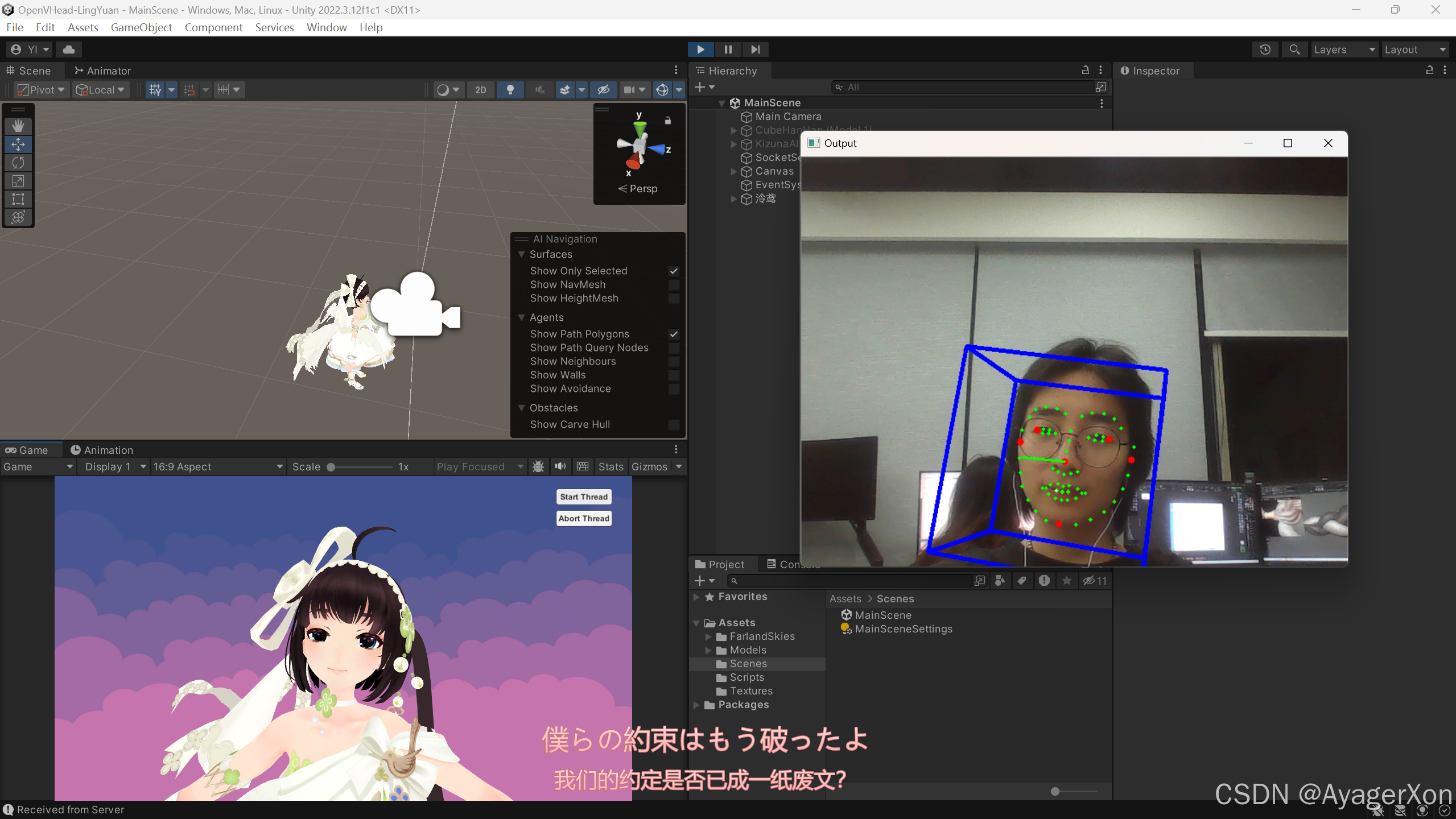The height and width of the screenshot is (819, 1456).
Task: Enable Show Carve Hull checkbox
Action: point(674,425)
